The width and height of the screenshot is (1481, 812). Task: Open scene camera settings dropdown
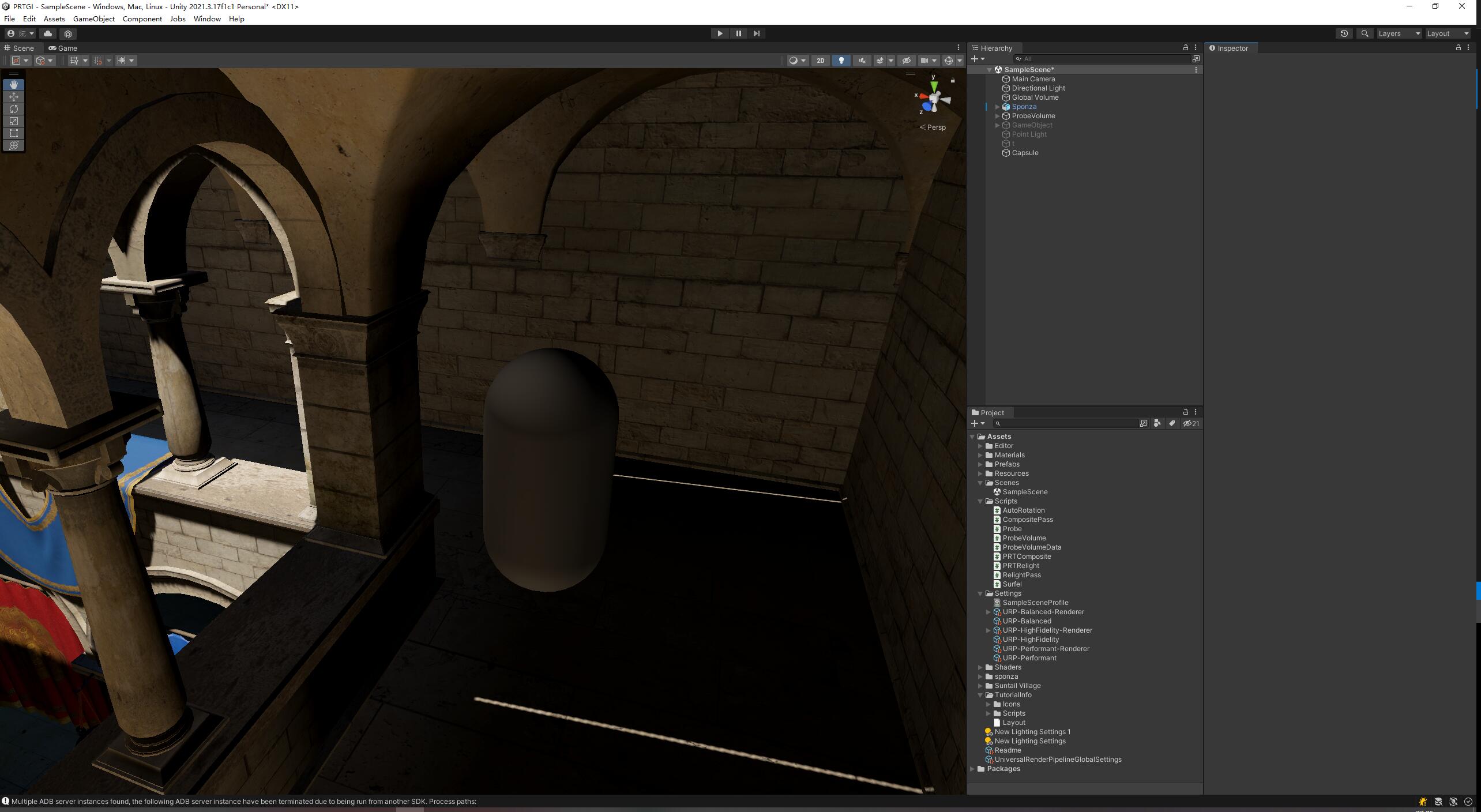pyautogui.click(x=929, y=61)
